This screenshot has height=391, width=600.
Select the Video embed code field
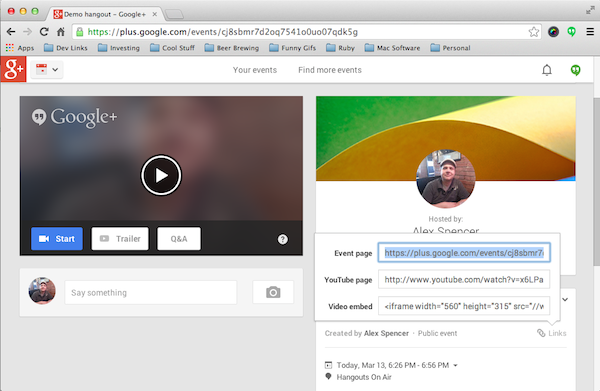(x=464, y=306)
